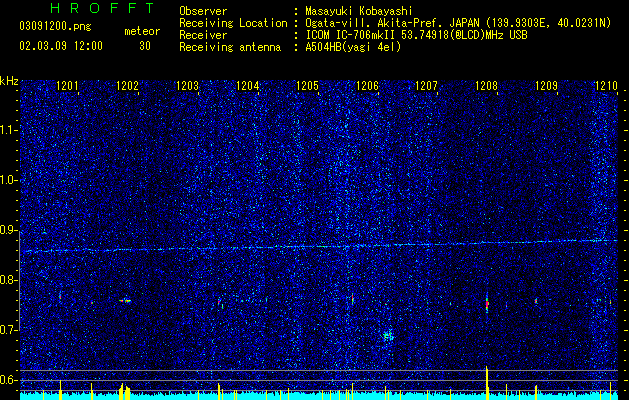Screen dimensions: 629x400
Task: Click the 1208 time marker
Action: (486, 85)
